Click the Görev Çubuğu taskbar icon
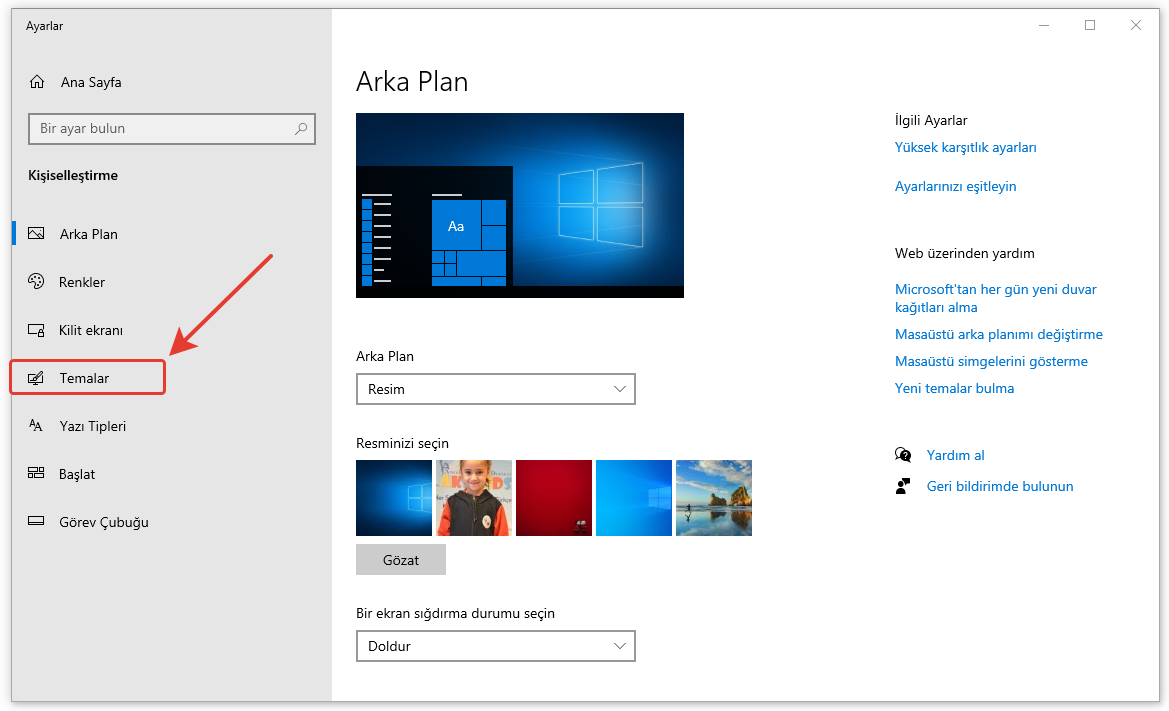 (x=37, y=522)
